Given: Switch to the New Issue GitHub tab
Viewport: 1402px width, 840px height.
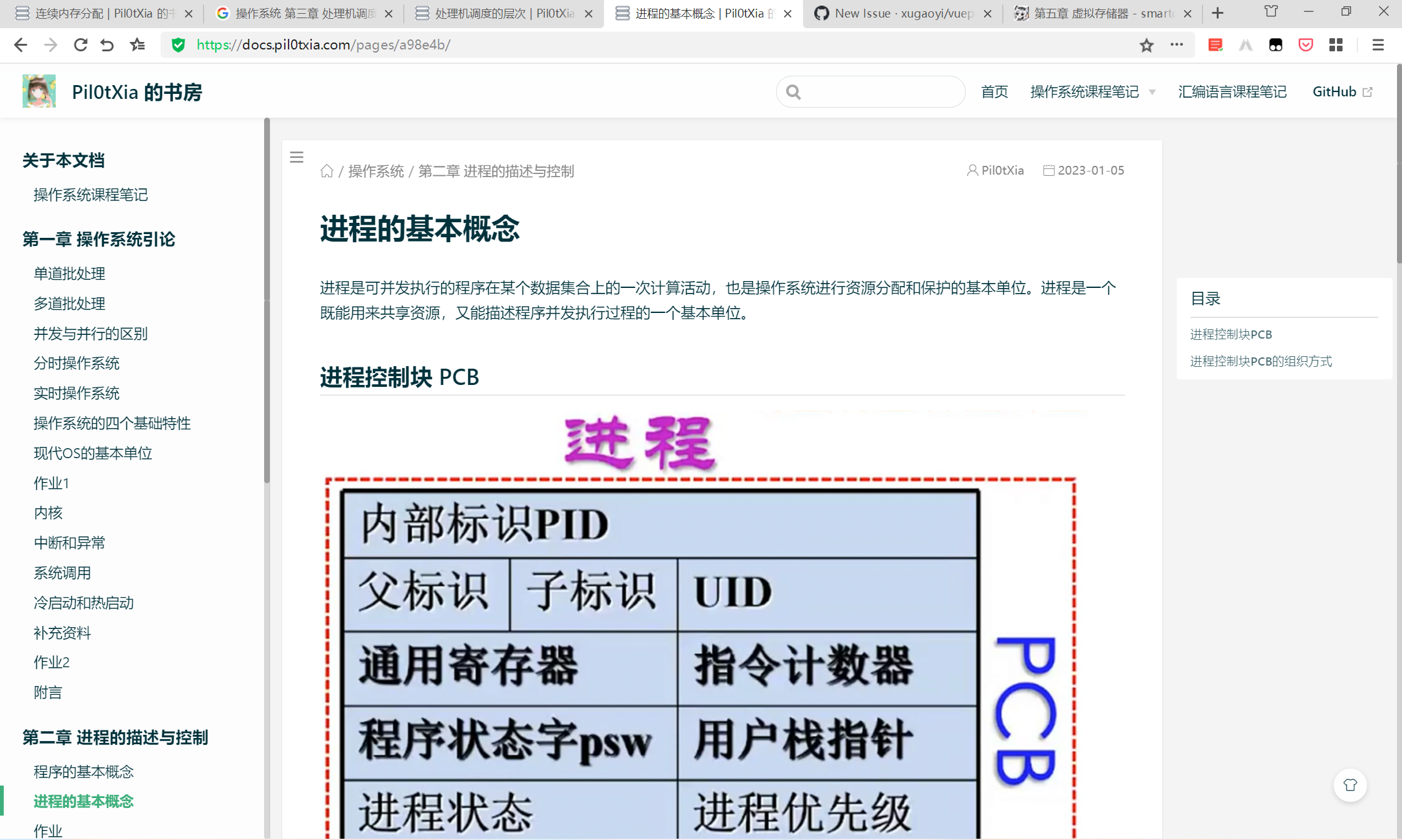Looking at the screenshot, I should tap(902, 13).
